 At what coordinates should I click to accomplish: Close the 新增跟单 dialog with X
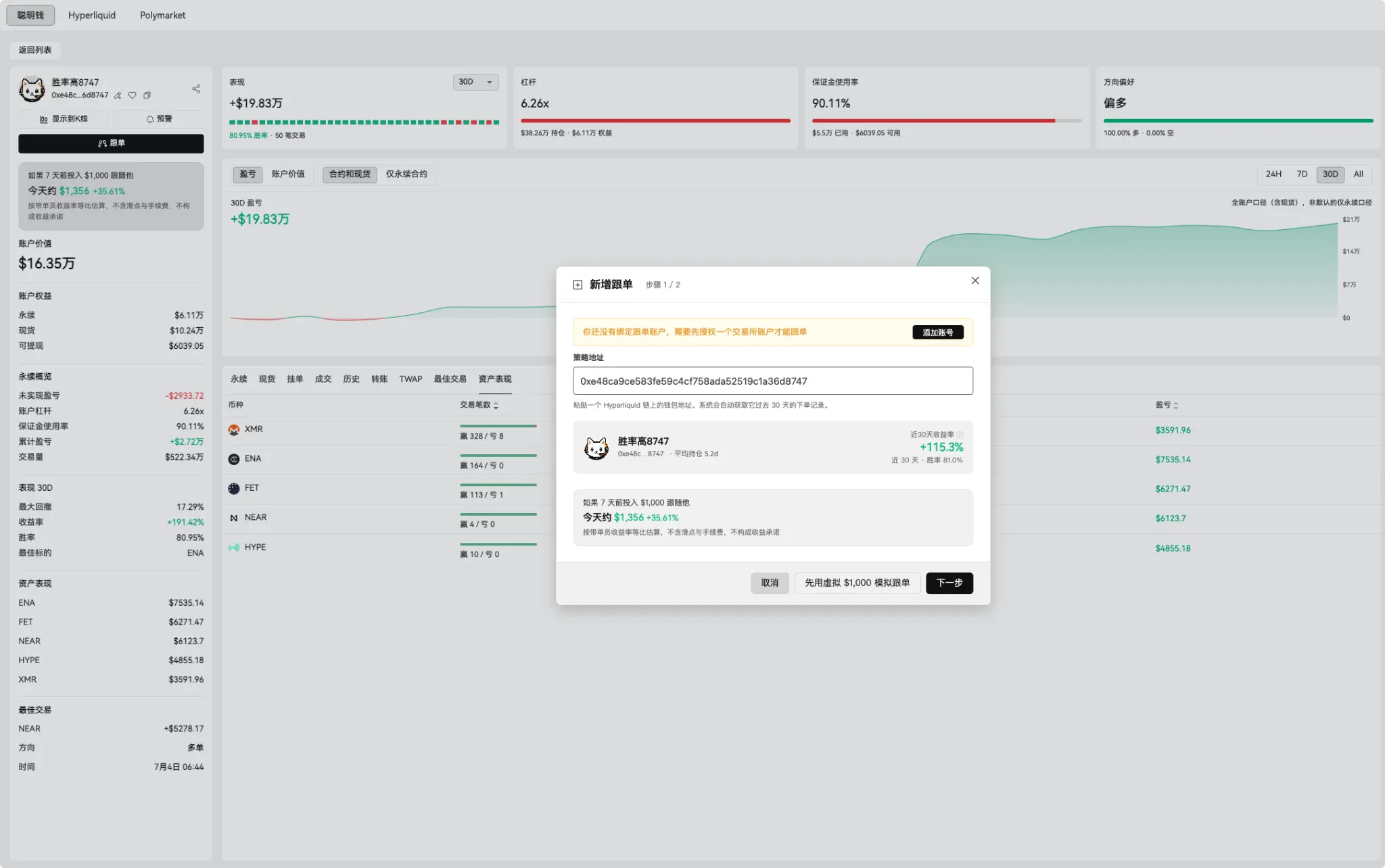(x=975, y=281)
